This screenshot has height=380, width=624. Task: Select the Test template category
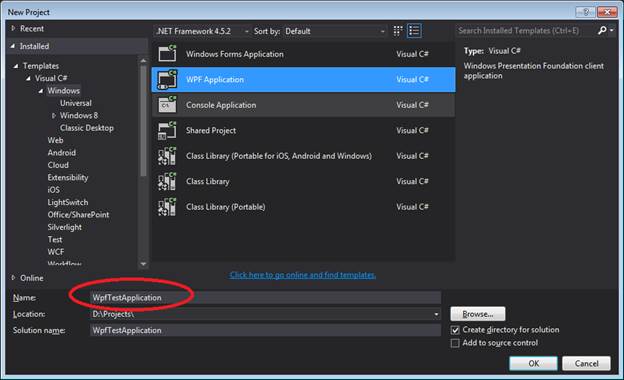point(55,240)
